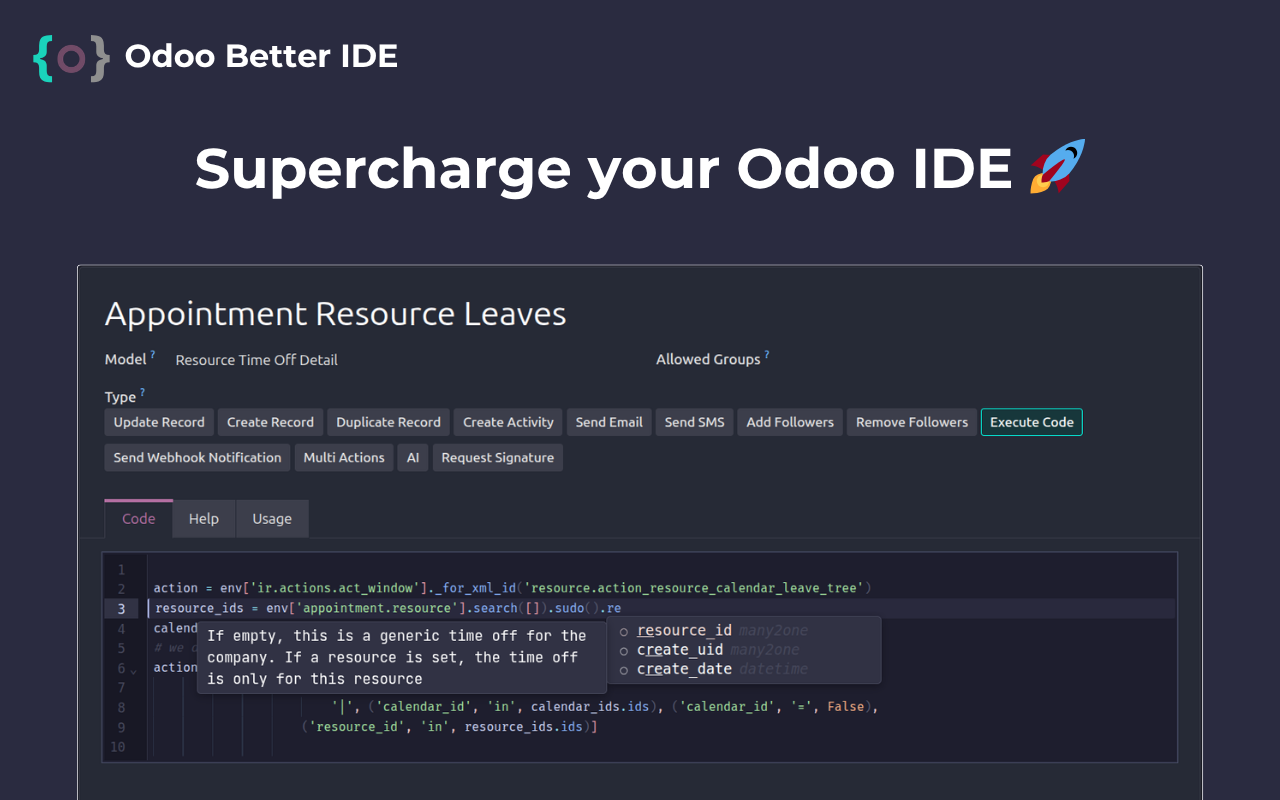This screenshot has width=1280, height=800.
Task: Select the Send SMS type
Action: [695, 422]
